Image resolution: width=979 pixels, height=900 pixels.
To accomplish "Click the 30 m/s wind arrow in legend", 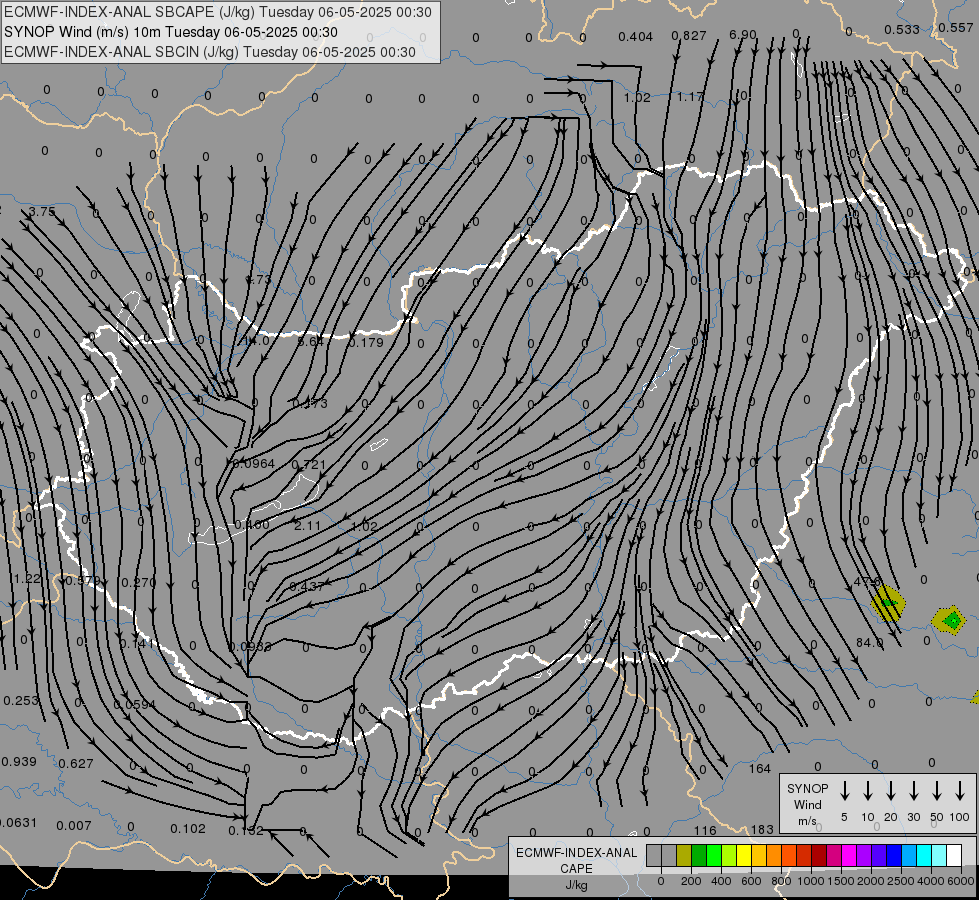I will [913, 791].
